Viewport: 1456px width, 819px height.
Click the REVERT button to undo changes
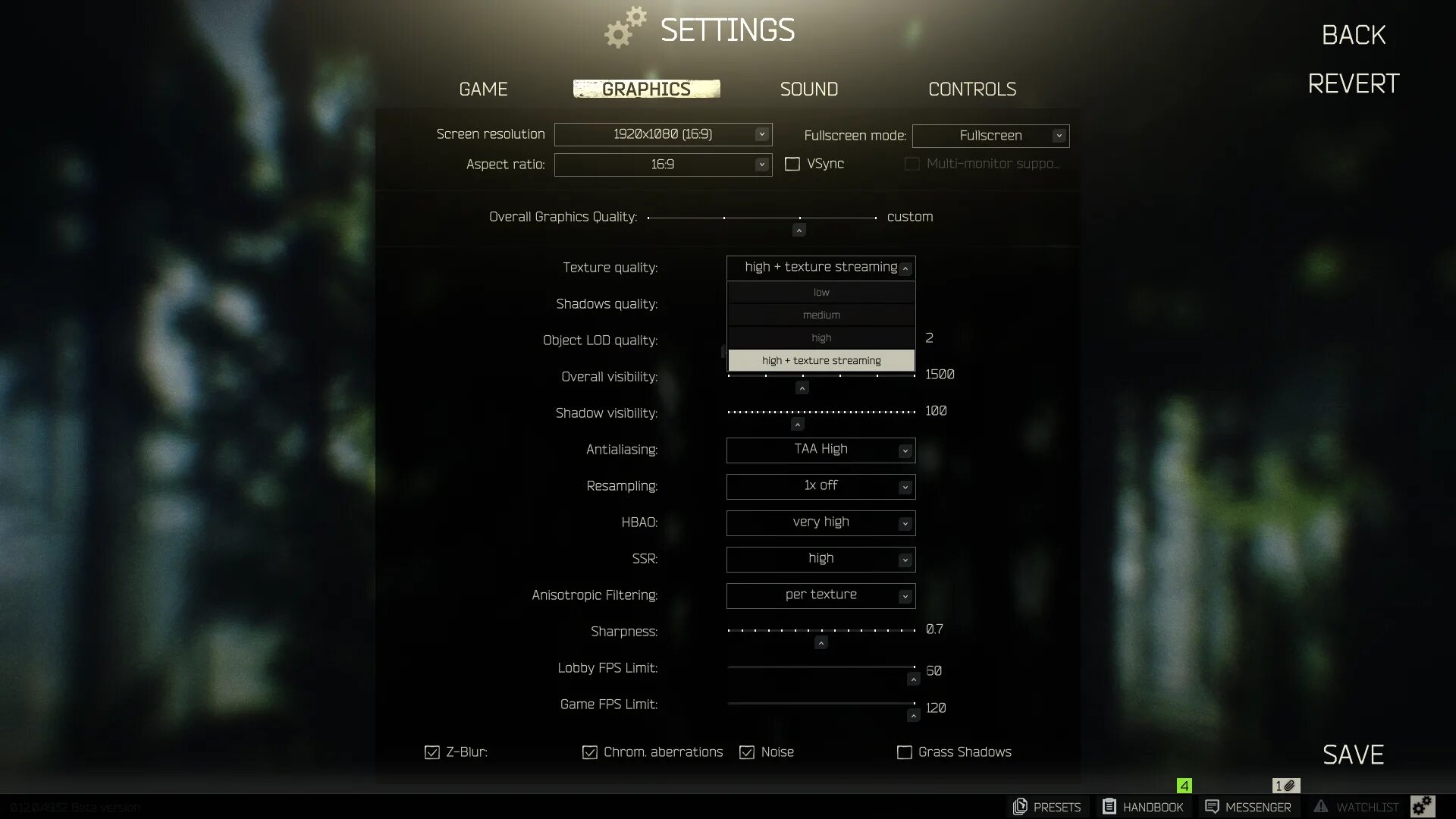(1353, 84)
